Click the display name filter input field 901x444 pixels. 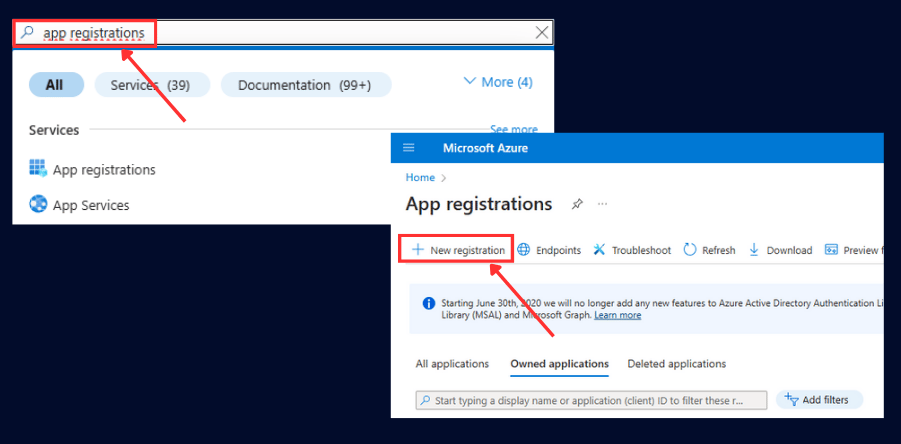pyautogui.click(x=591, y=400)
